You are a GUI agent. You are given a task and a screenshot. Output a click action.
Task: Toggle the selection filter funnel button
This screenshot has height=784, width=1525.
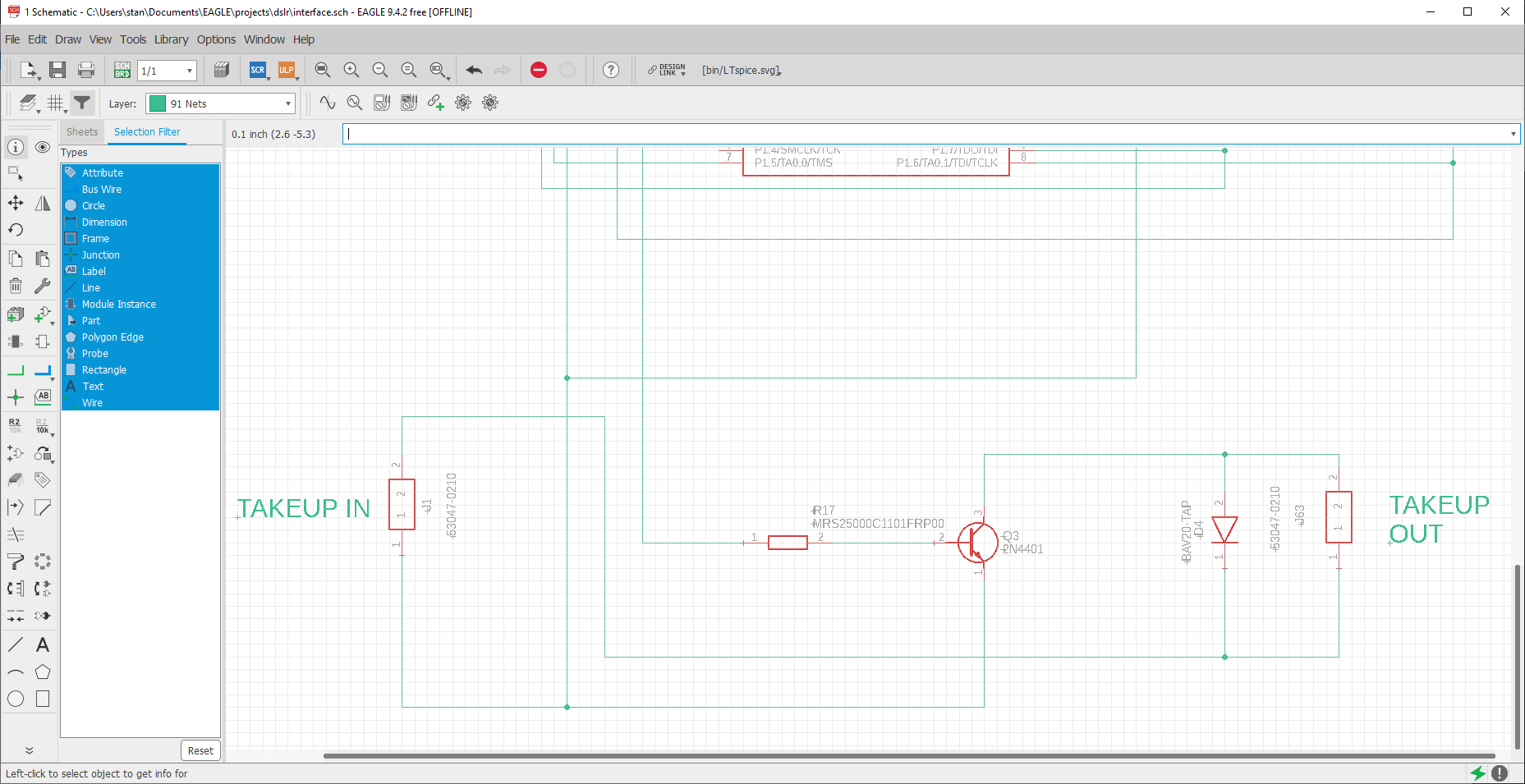[x=82, y=103]
